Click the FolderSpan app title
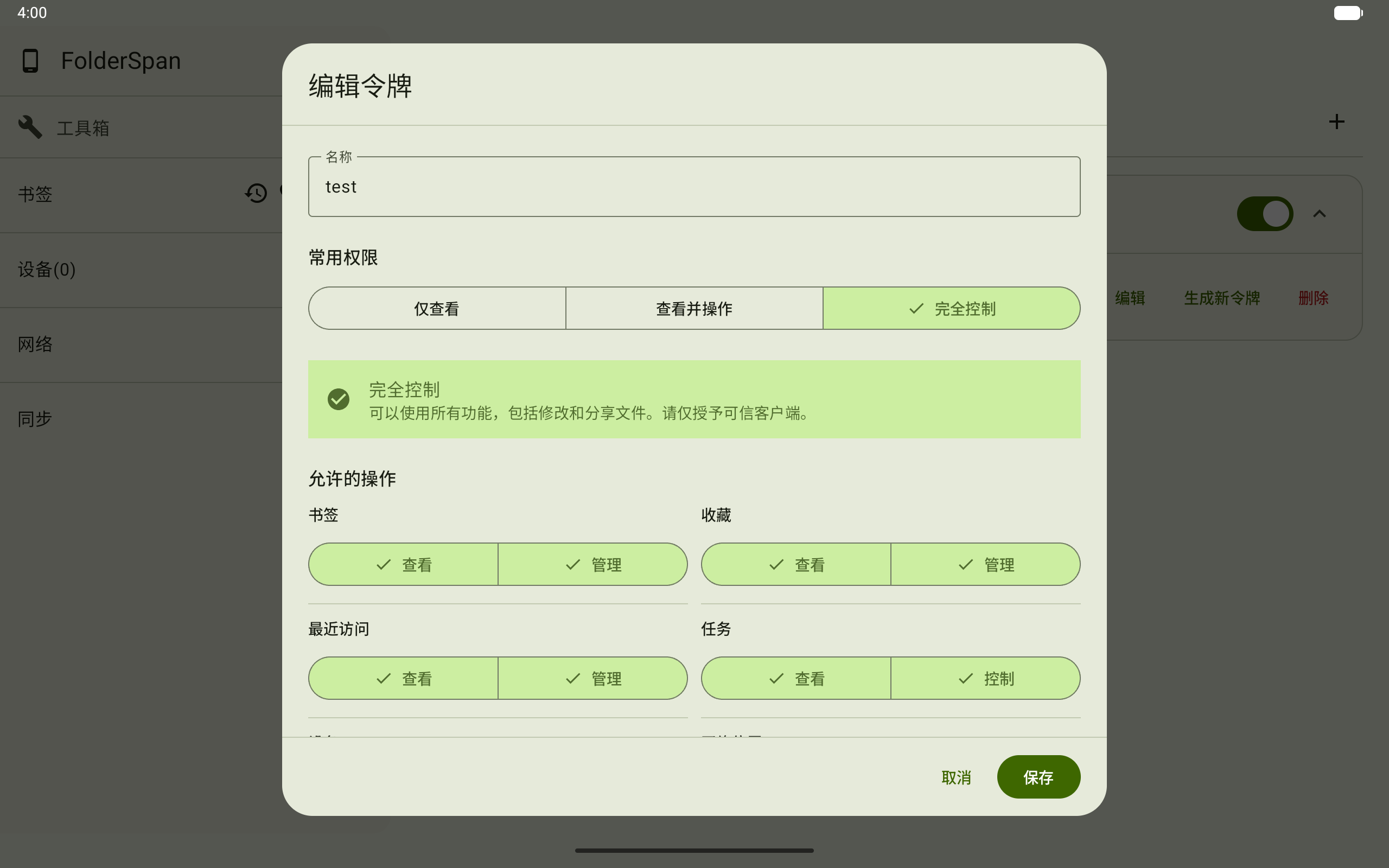The height and width of the screenshot is (868, 1389). point(120,61)
